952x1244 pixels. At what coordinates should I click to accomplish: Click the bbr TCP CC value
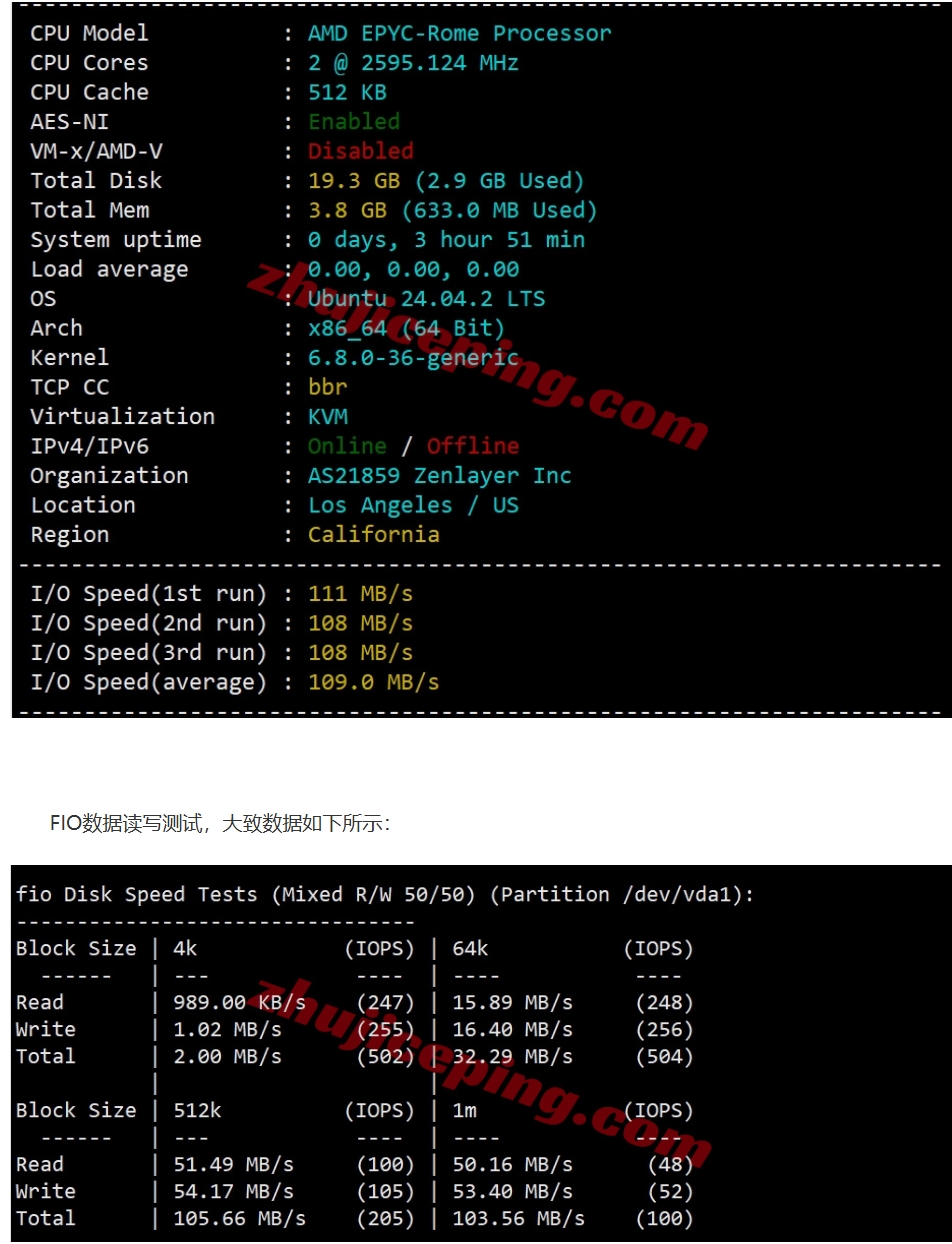point(328,387)
